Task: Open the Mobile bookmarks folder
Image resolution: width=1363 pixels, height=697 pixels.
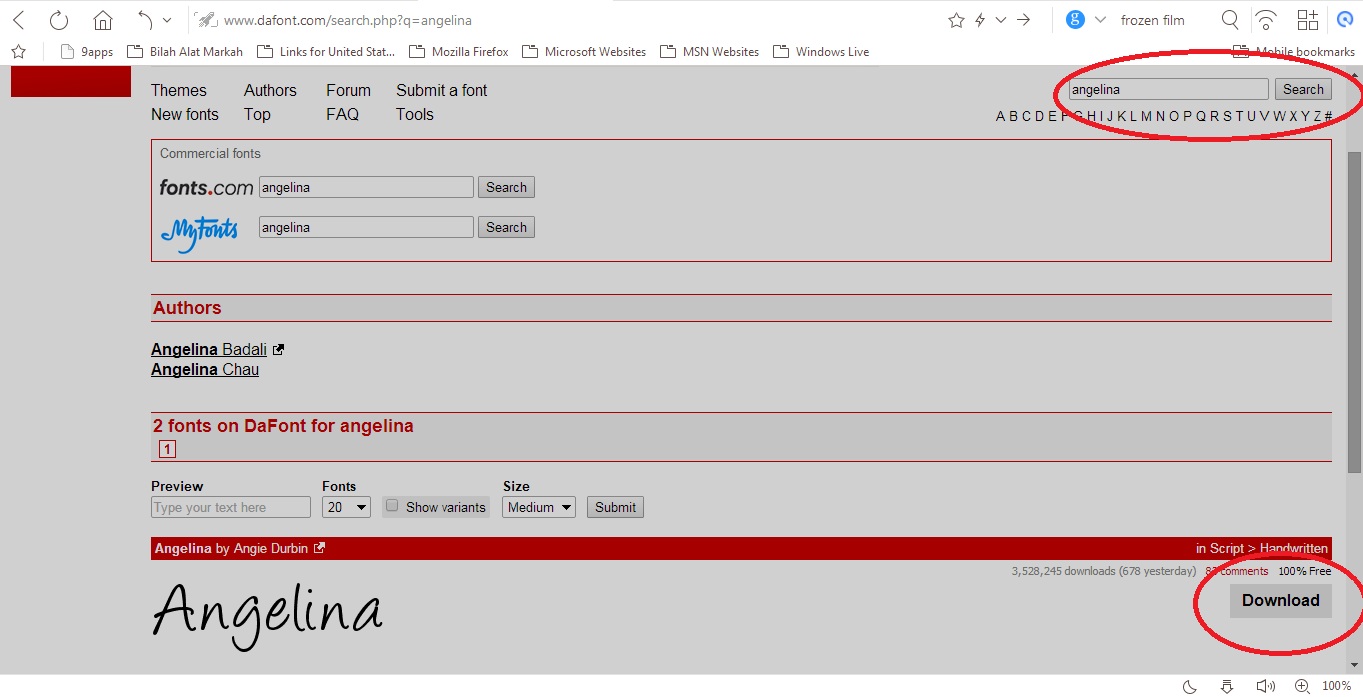Action: [x=1294, y=51]
